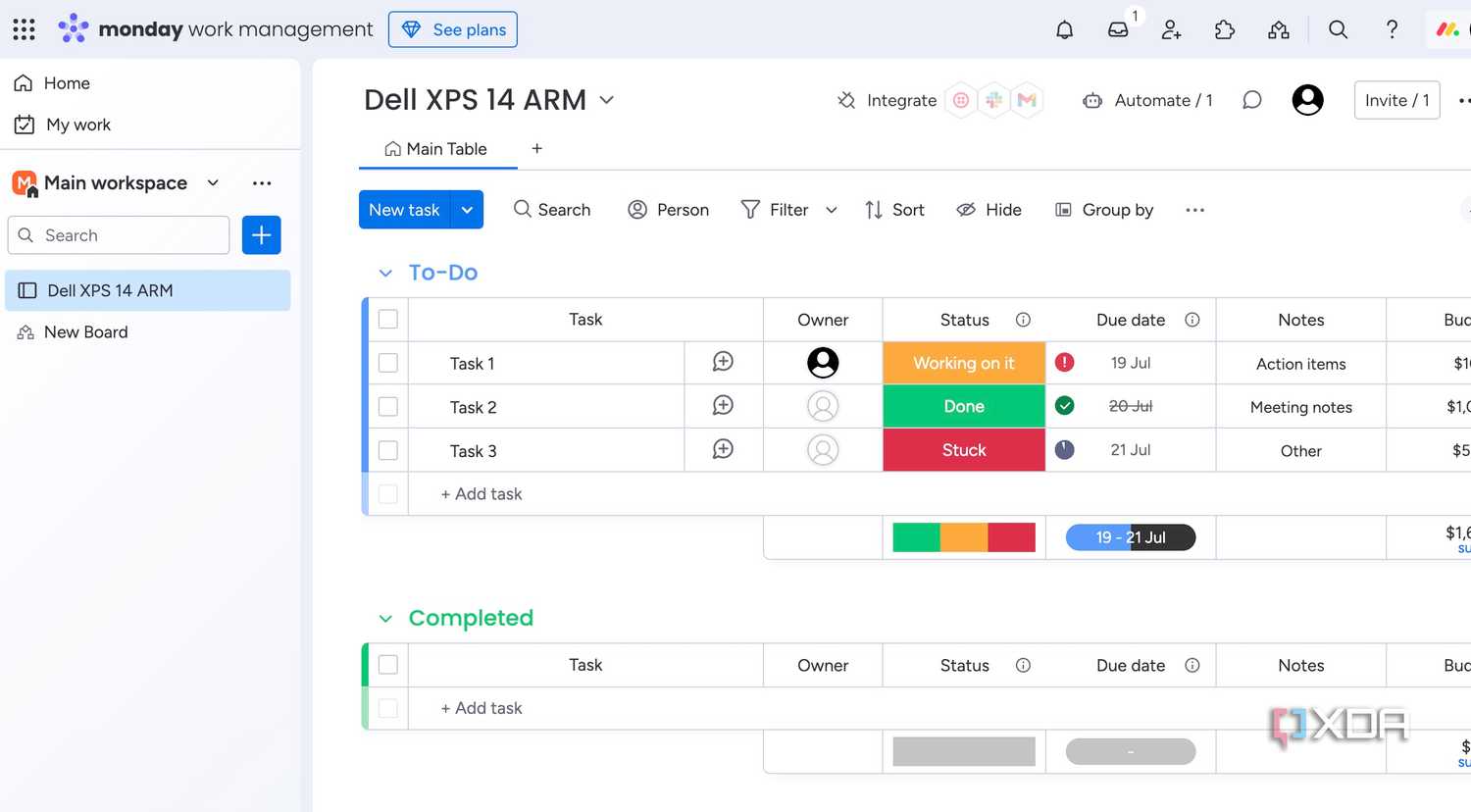Click the Status column info icon in To-Do
The image size is (1471, 812).
coord(1023,320)
